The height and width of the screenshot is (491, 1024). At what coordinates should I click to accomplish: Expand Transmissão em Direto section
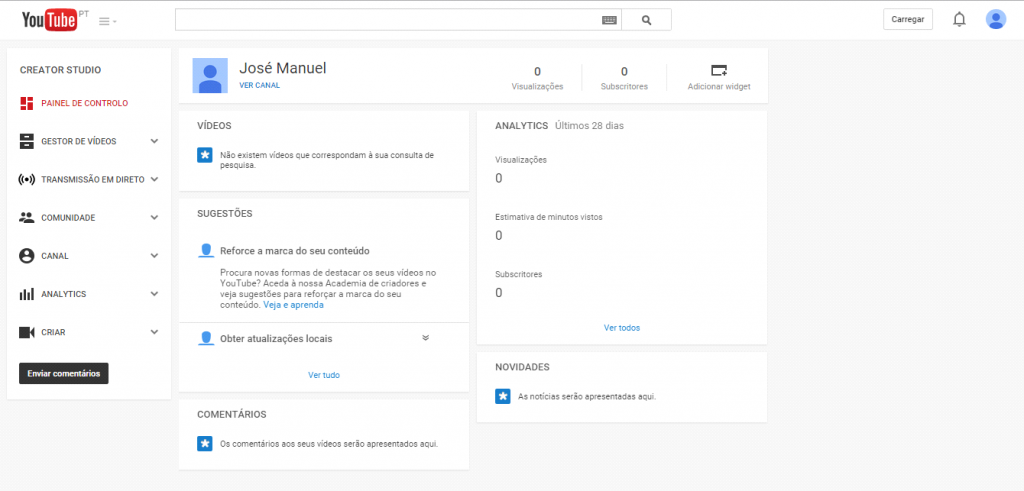(154, 179)
